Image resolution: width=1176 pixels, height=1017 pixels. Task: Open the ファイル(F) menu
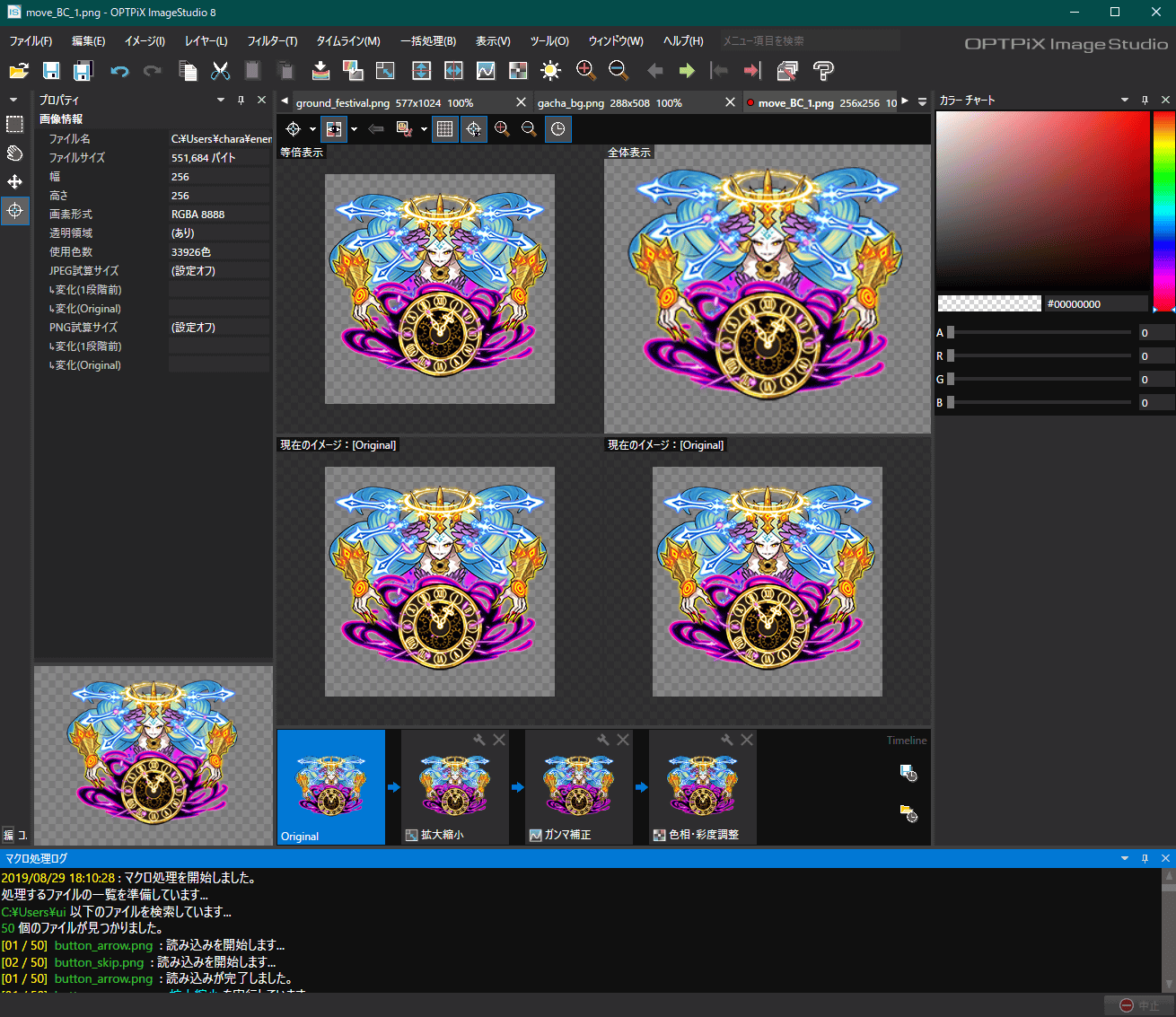[31, 40]
